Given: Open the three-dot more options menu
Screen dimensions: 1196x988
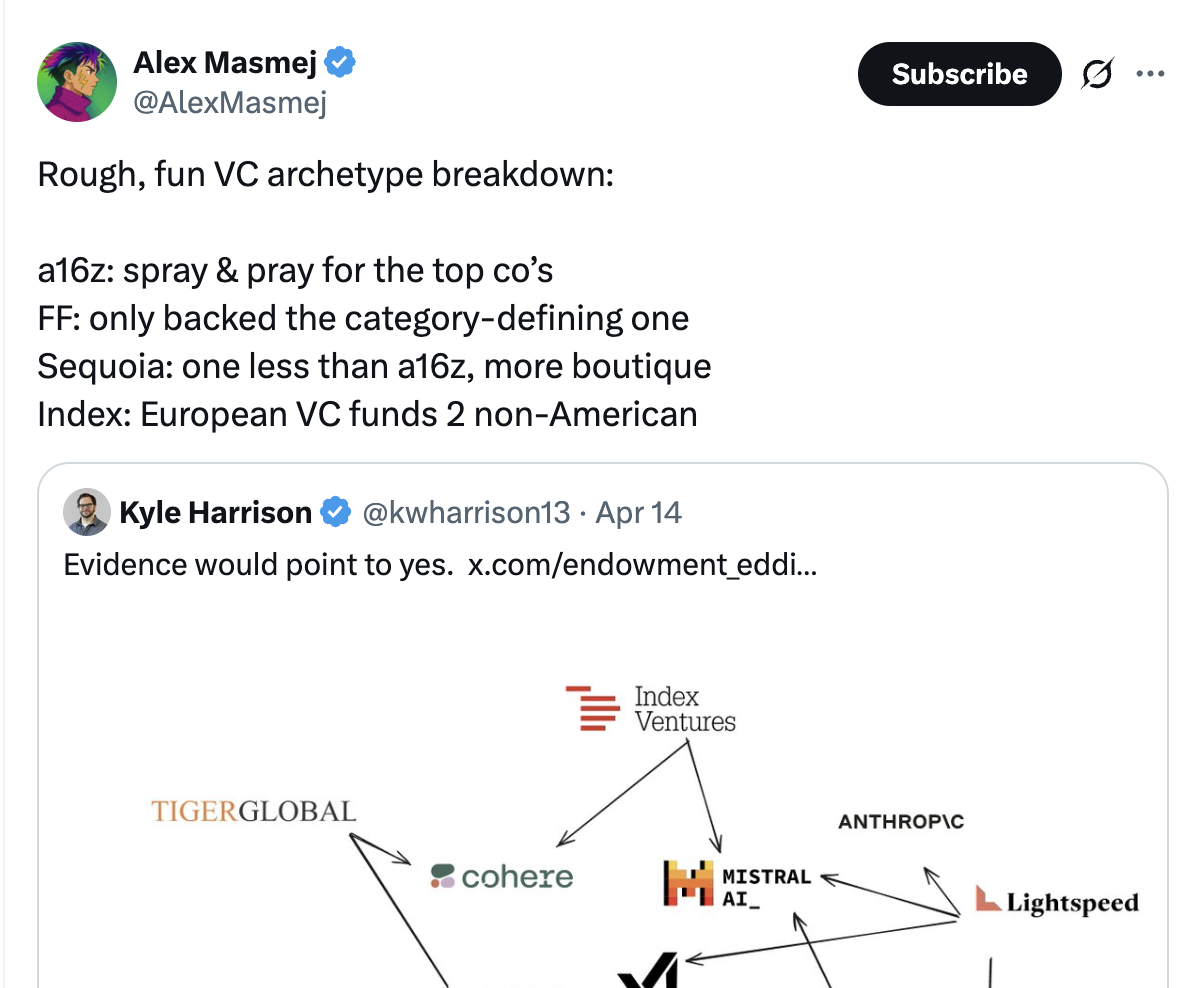Looking at the screenshot, I should click(1150, 74).
